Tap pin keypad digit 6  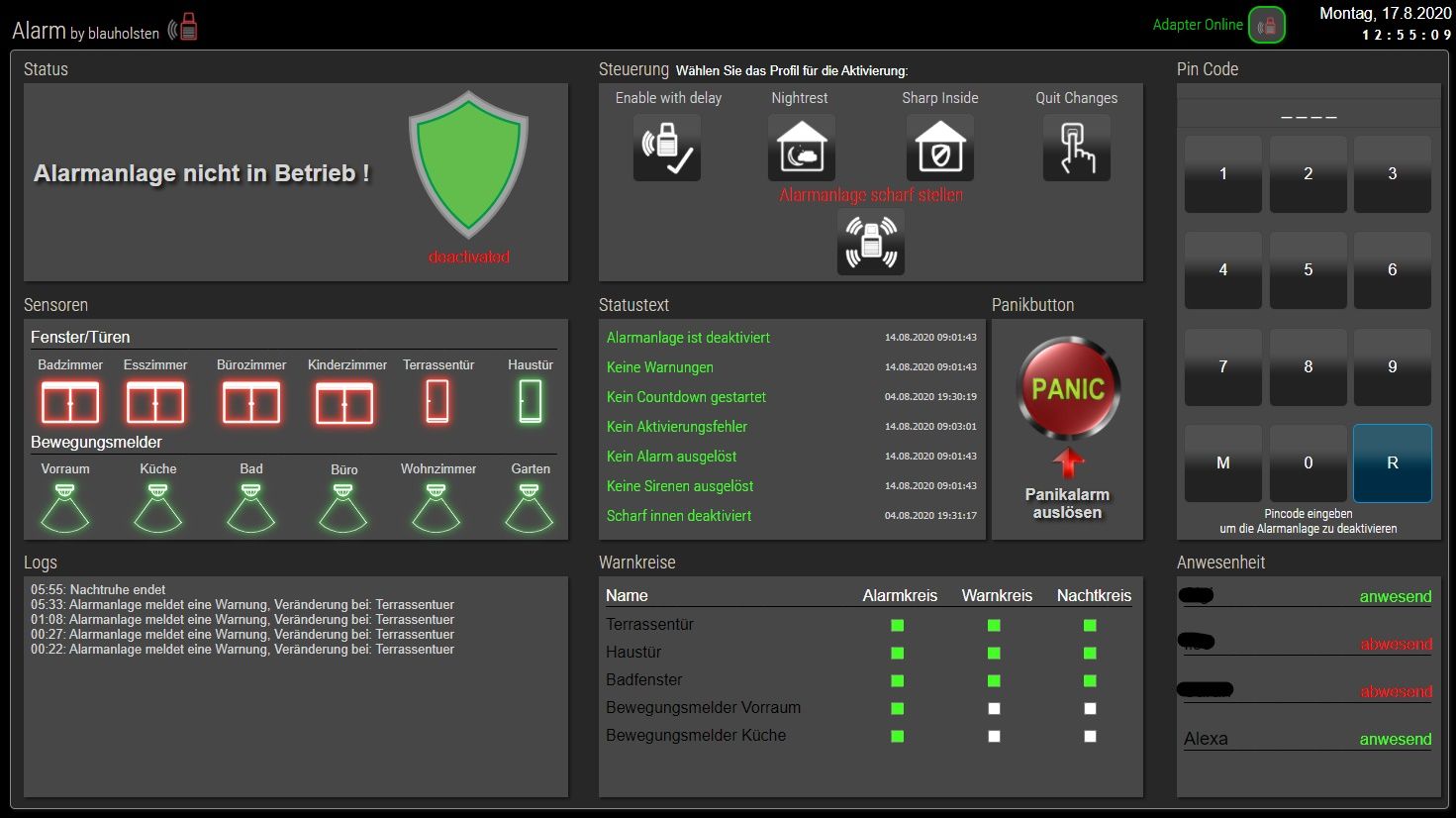click(1393, 269)
